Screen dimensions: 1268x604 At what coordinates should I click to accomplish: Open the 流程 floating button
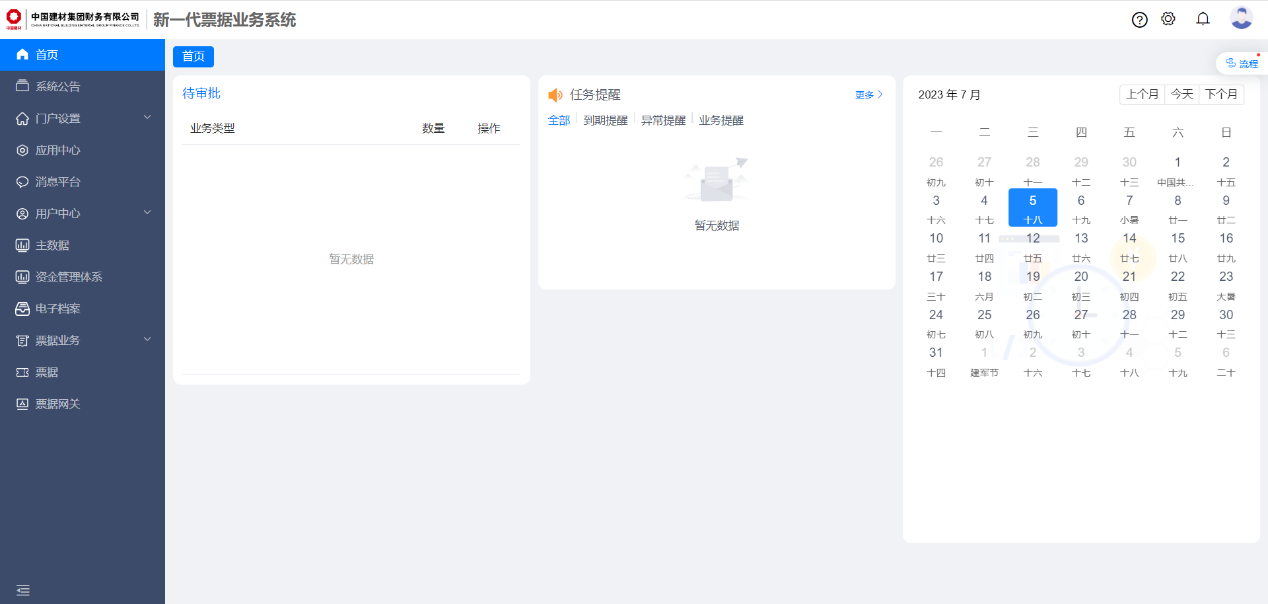(1241, 63)
